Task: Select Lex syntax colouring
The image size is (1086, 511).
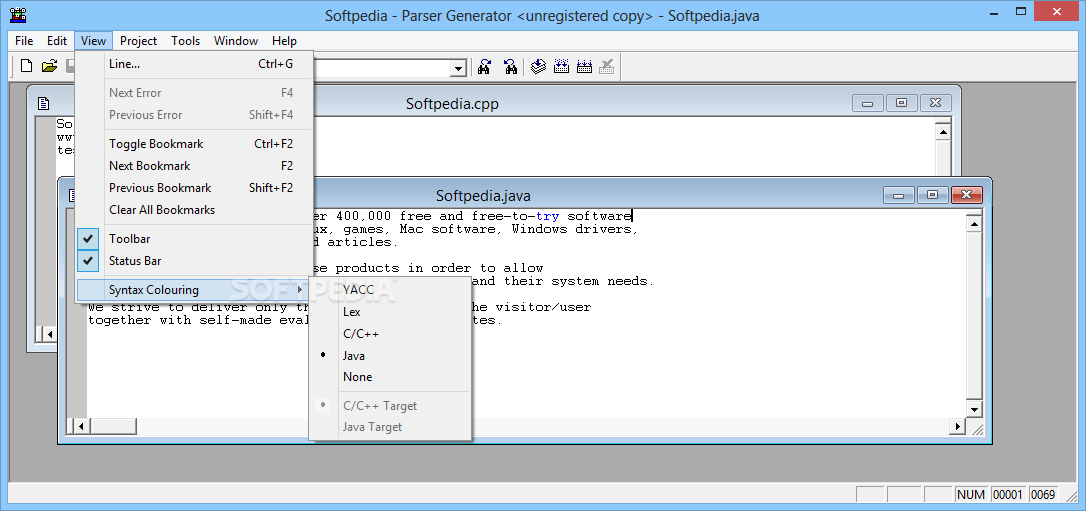Action: point(390,312)
